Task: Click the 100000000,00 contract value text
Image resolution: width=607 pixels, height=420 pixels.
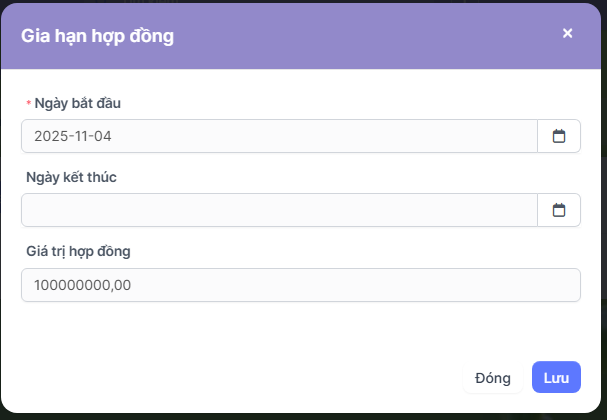Action: point(82,285)
